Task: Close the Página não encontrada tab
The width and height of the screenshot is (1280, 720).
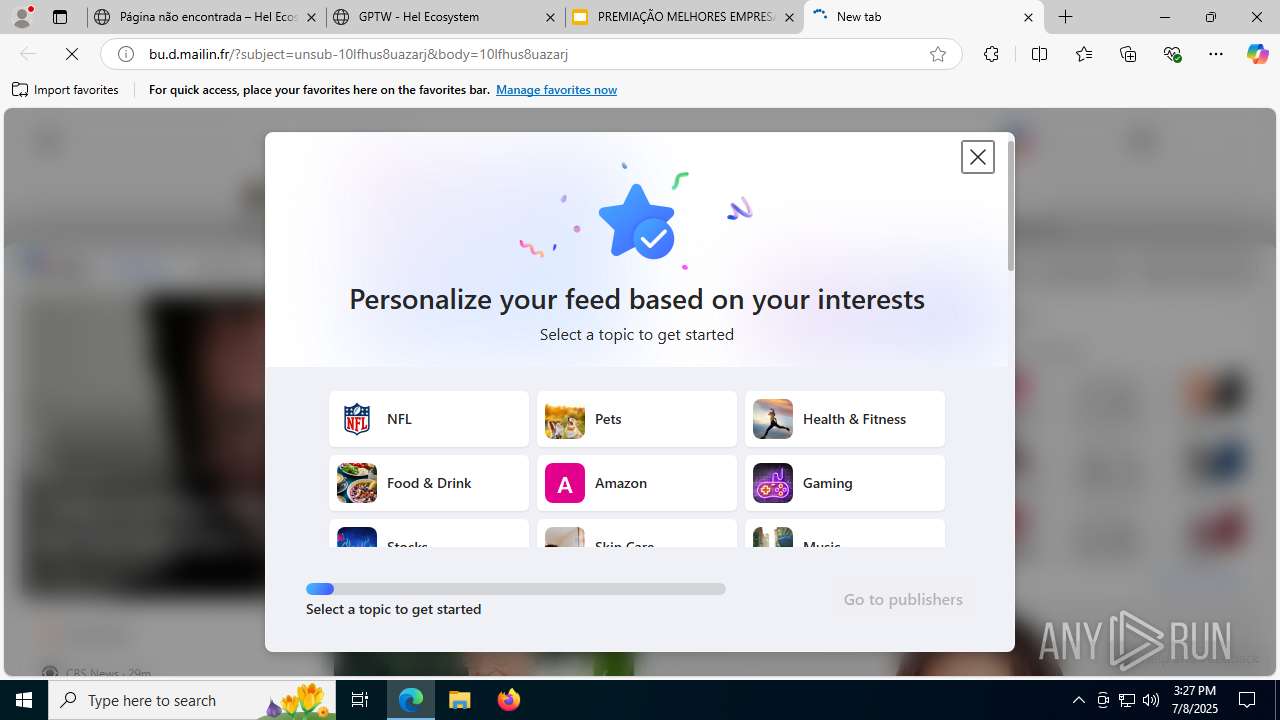Action: pyautogui.click(x=311, y=17)
